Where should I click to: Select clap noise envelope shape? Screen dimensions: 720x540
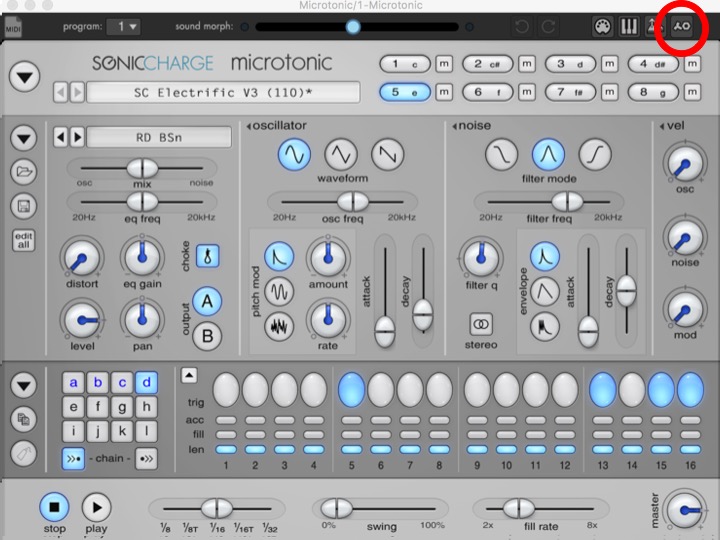click(545, 326)
